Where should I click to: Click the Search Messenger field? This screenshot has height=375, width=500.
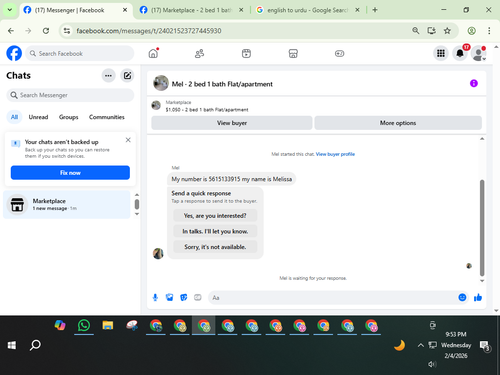click(x=70, y=95)
